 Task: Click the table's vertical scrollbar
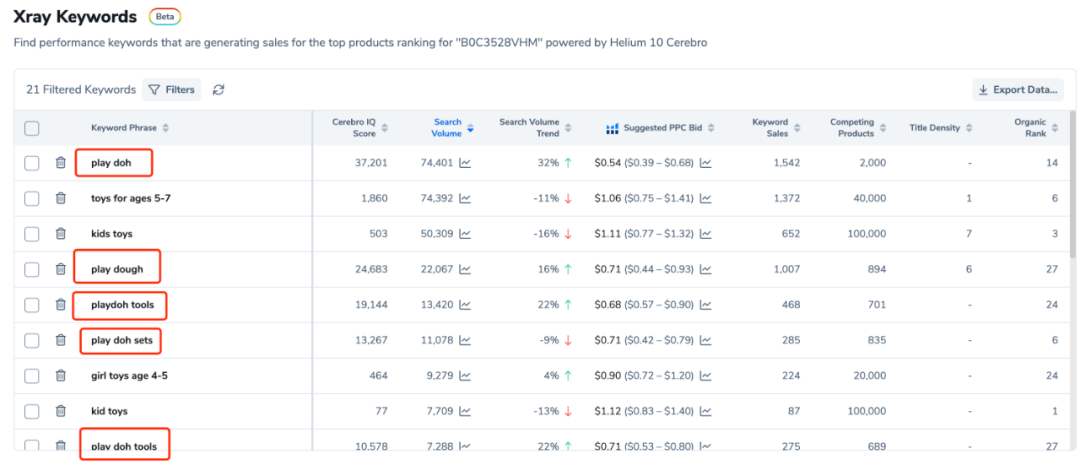point(1072,183)
